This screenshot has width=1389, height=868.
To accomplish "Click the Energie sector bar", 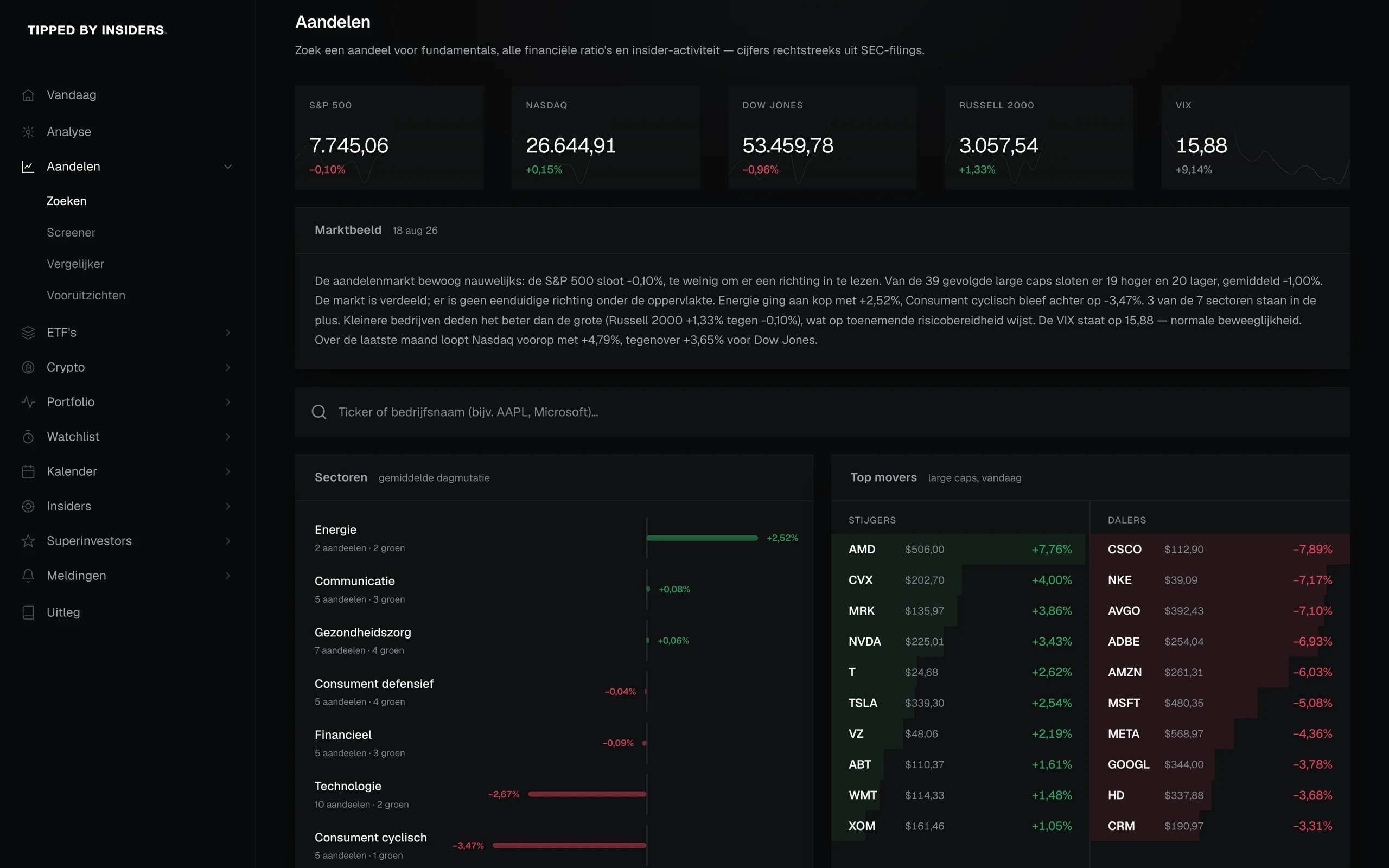I will 702,538.
